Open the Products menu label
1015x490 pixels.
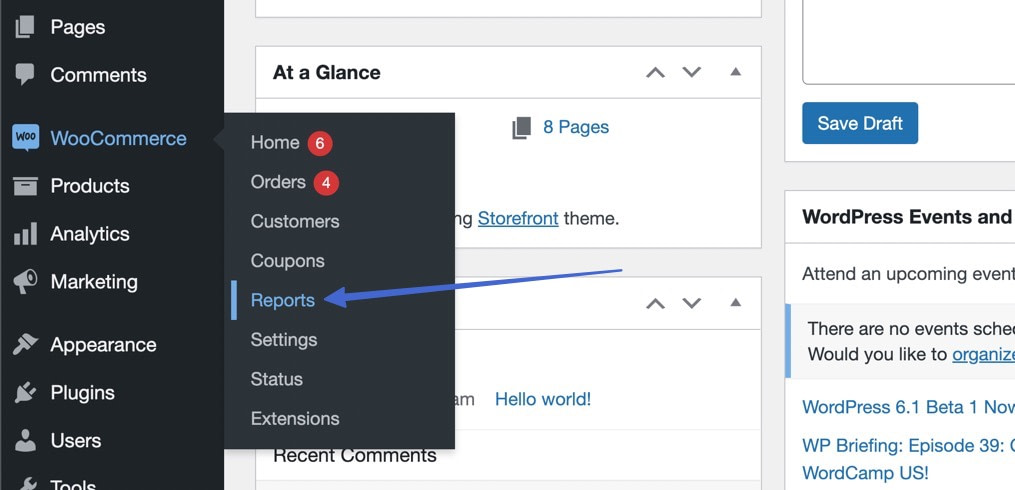[90, 186]
